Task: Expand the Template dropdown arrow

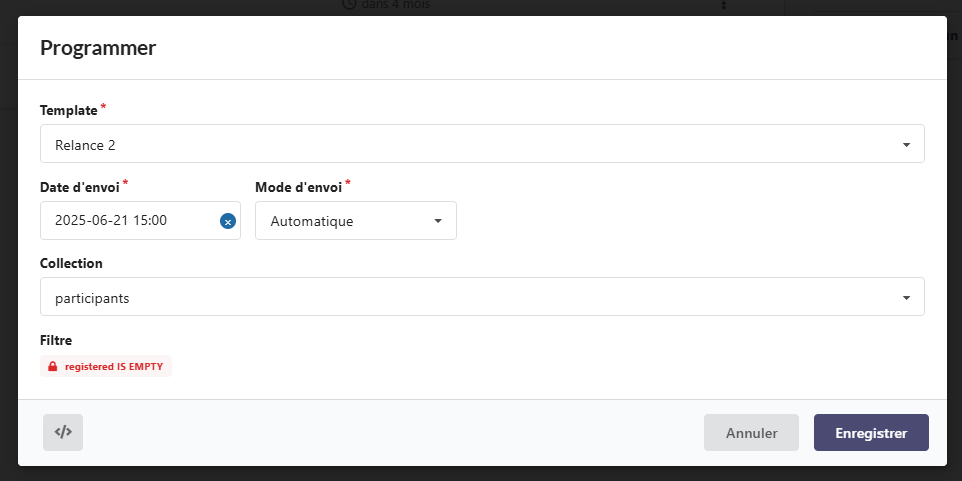Action: point(905,145)
